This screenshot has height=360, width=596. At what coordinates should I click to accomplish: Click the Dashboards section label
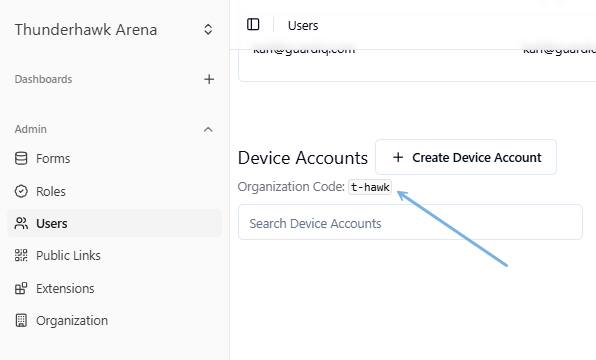tap(43, 79)
